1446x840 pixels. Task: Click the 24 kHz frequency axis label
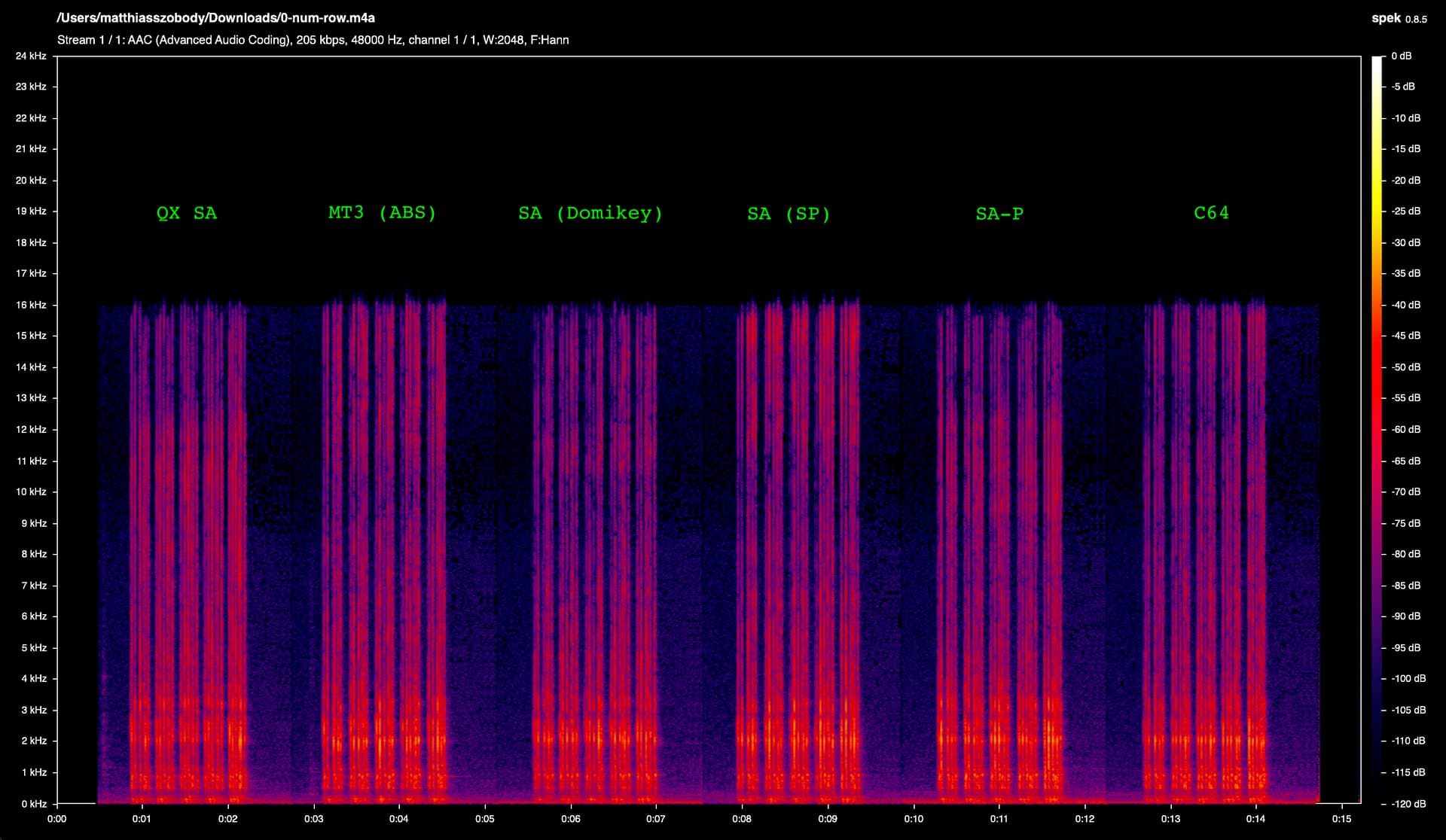pos(31,56)
